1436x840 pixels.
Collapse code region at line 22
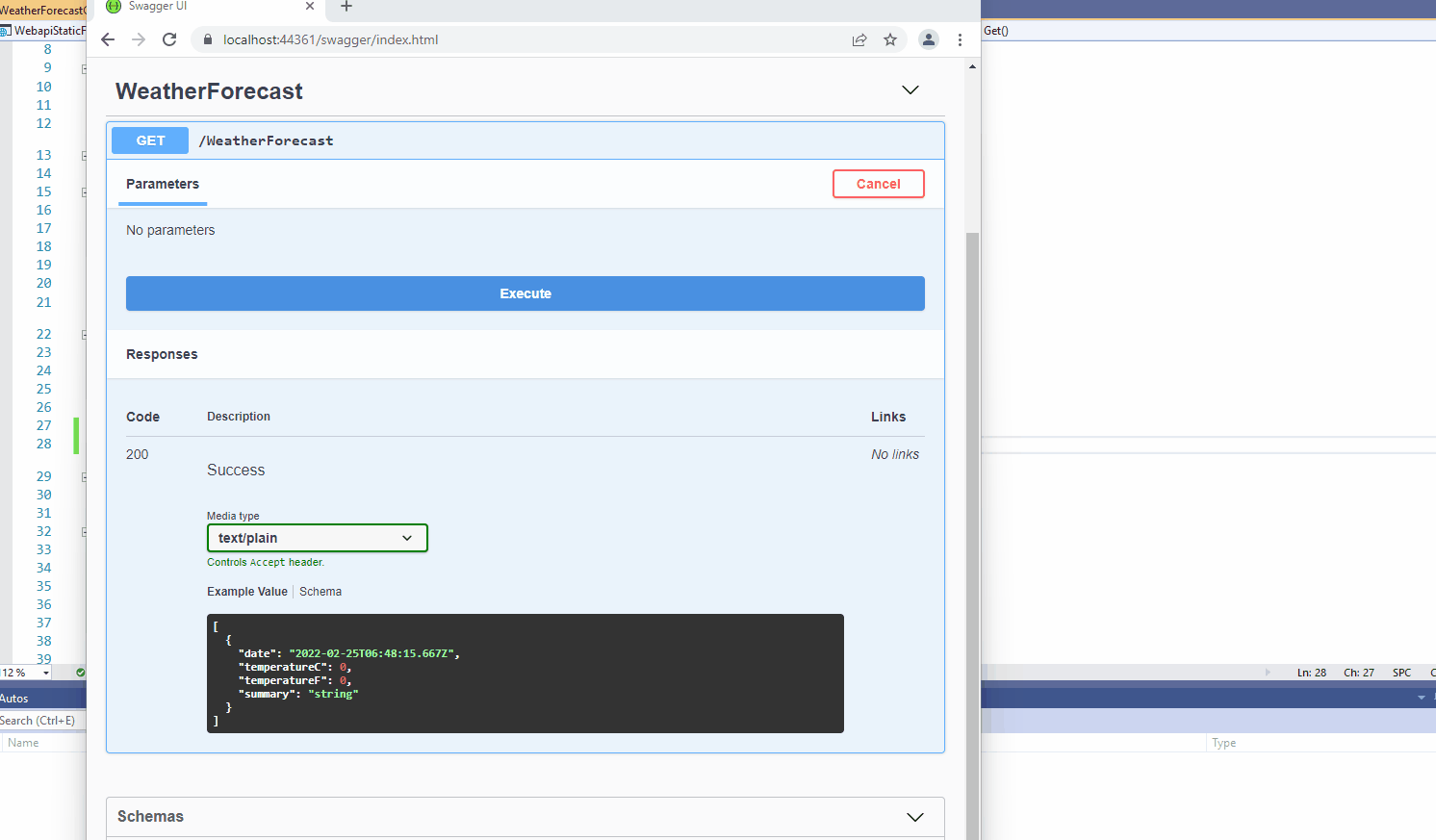[85, 335]
